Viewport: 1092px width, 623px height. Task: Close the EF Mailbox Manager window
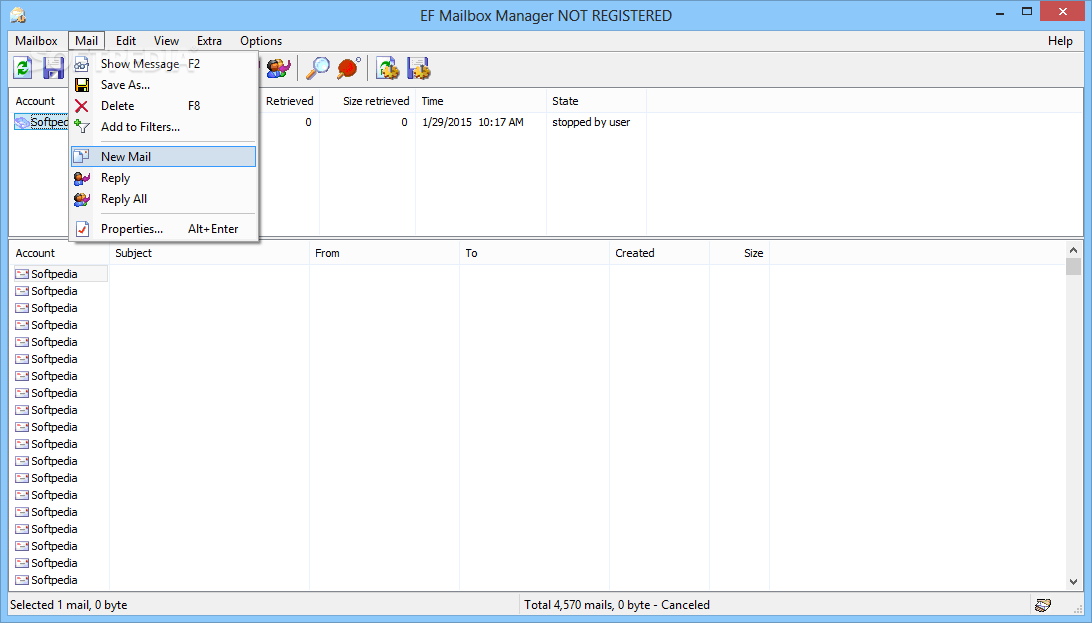pyautogui.click(x=1063, y=12)
